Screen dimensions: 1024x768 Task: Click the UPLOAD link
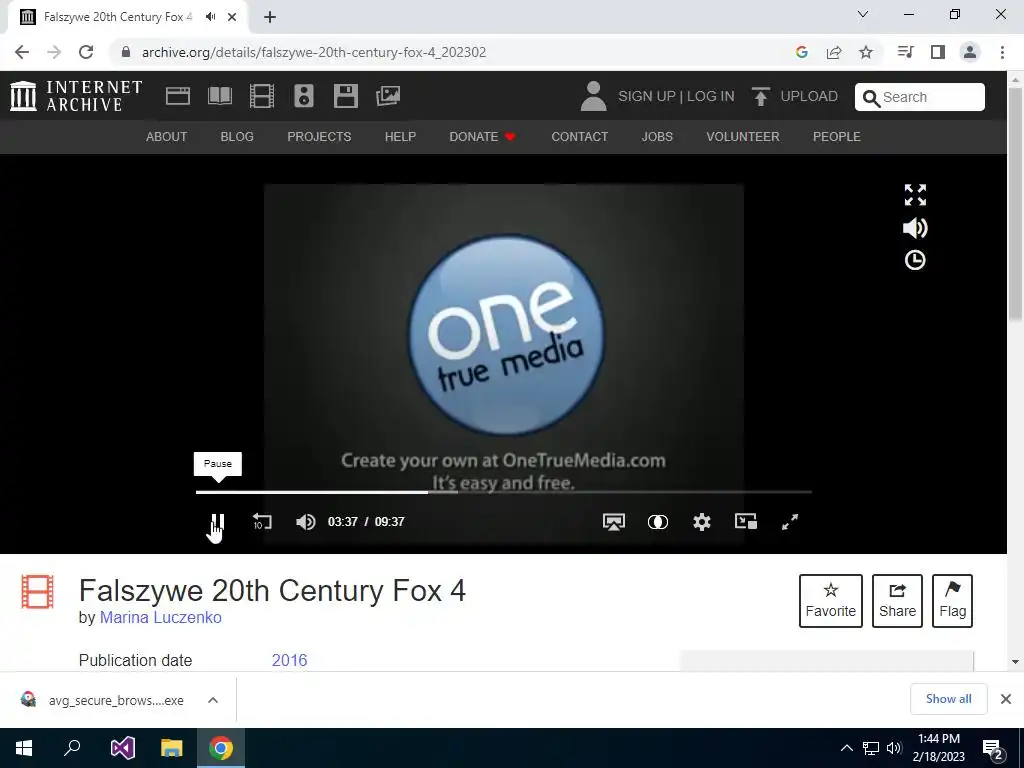click(x=808, y=97)
